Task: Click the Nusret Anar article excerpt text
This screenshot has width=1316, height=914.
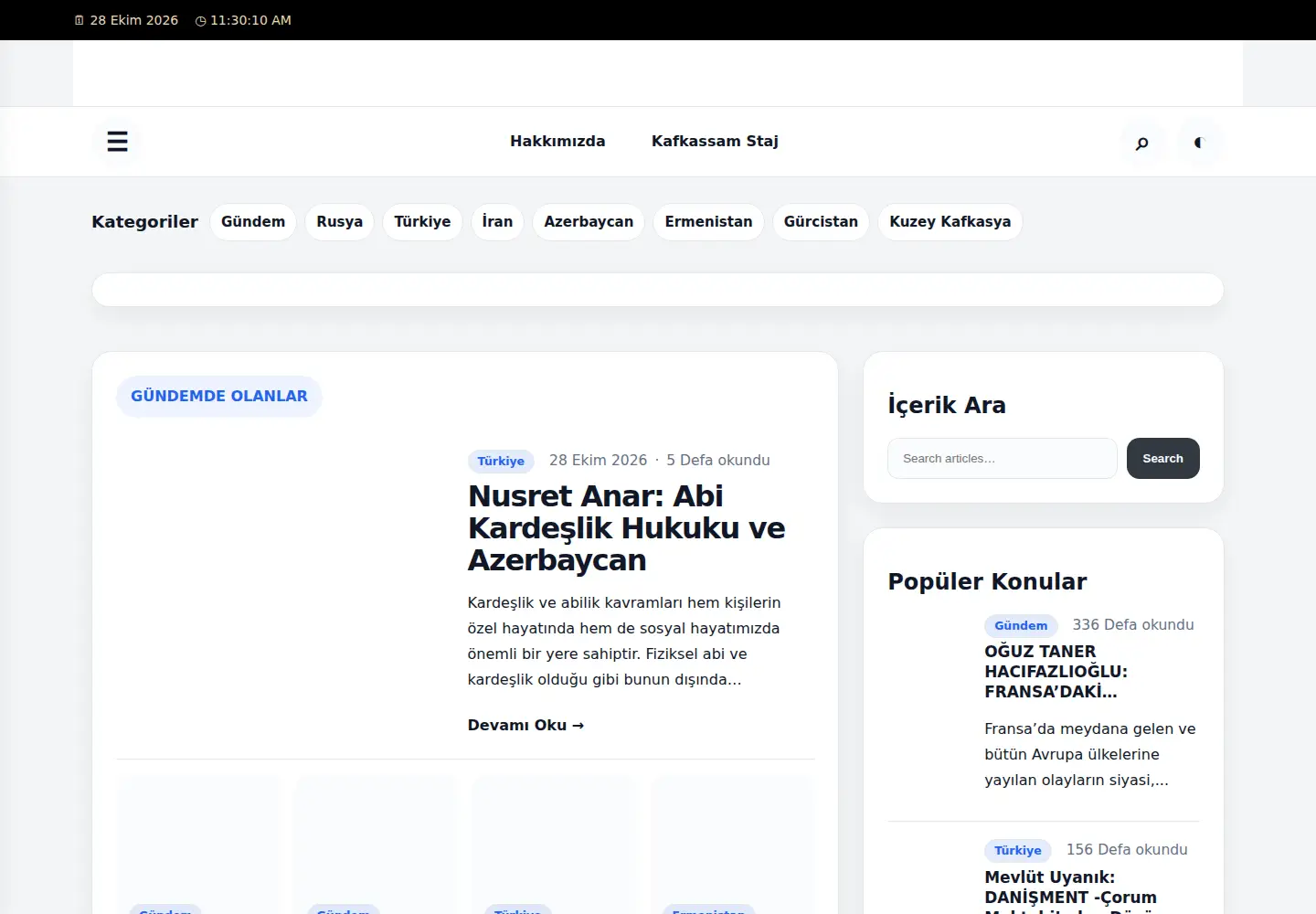Action: pos(624,642)
